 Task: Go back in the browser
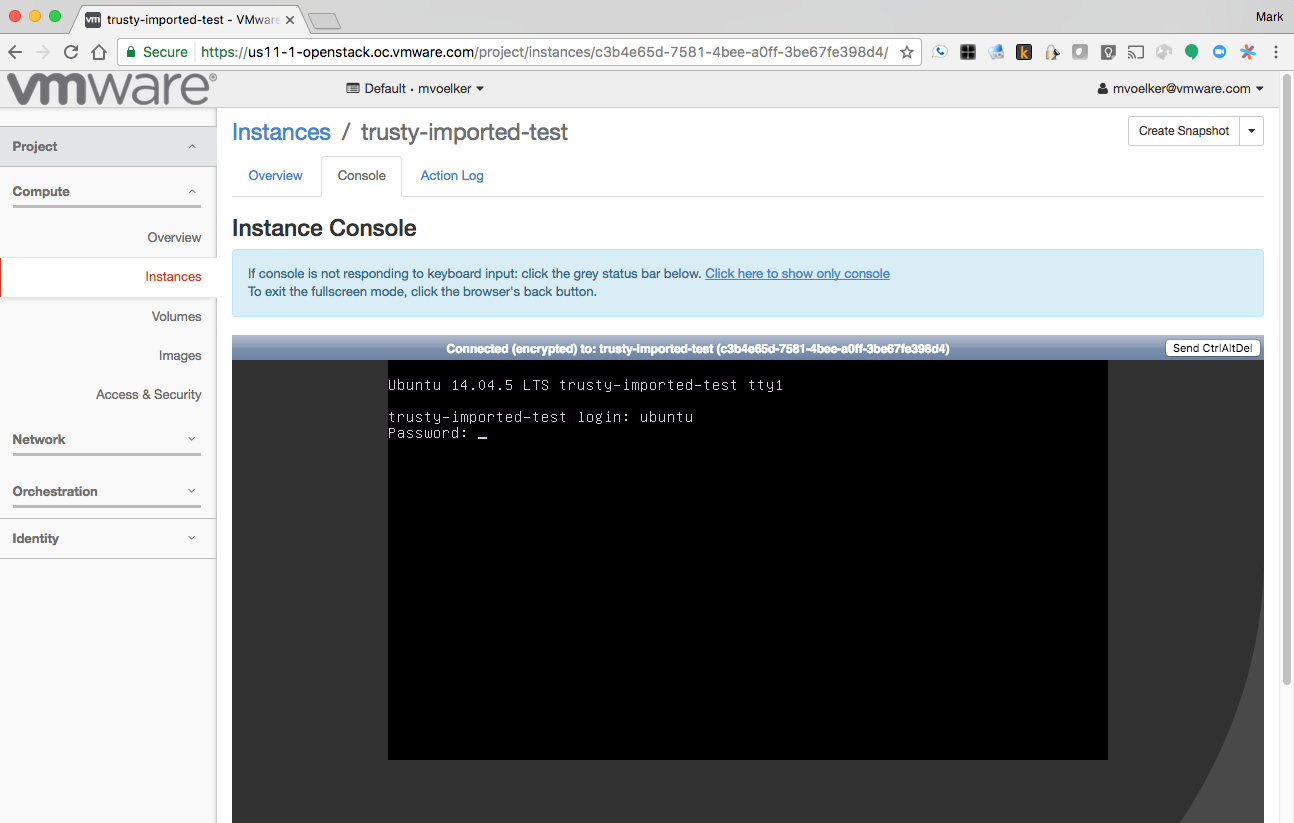[15, 52]
